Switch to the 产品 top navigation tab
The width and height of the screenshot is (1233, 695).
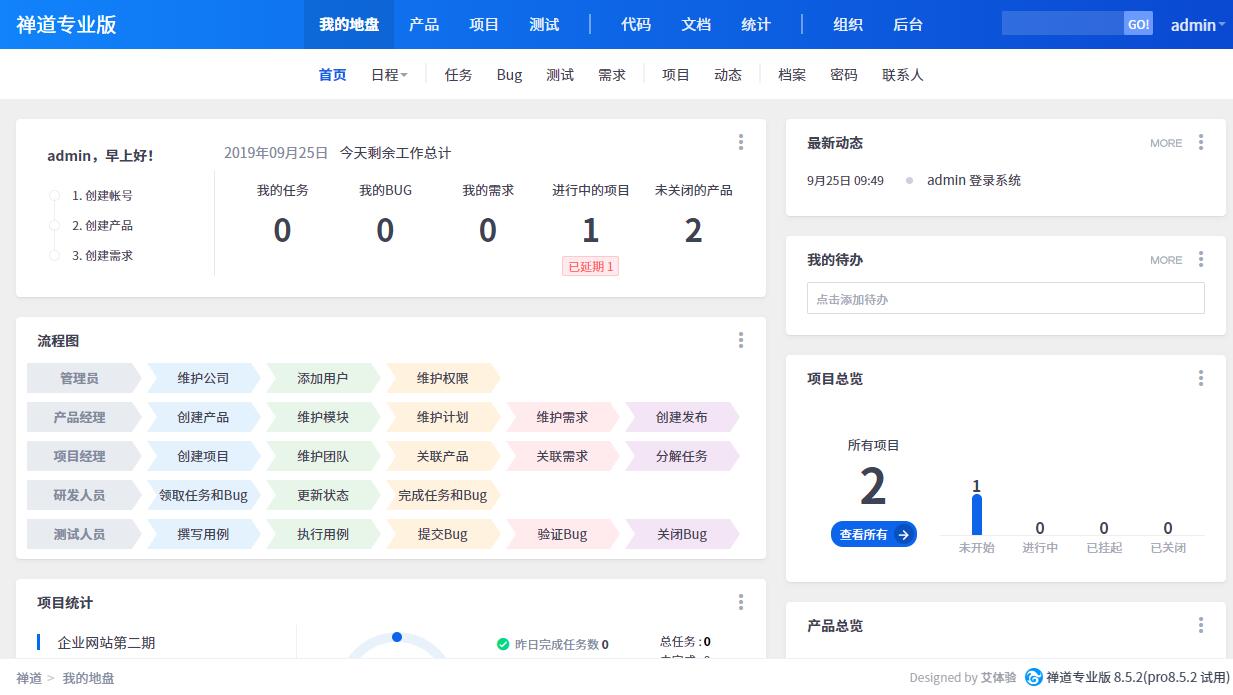pyautogui.click(x=424, y=24)
